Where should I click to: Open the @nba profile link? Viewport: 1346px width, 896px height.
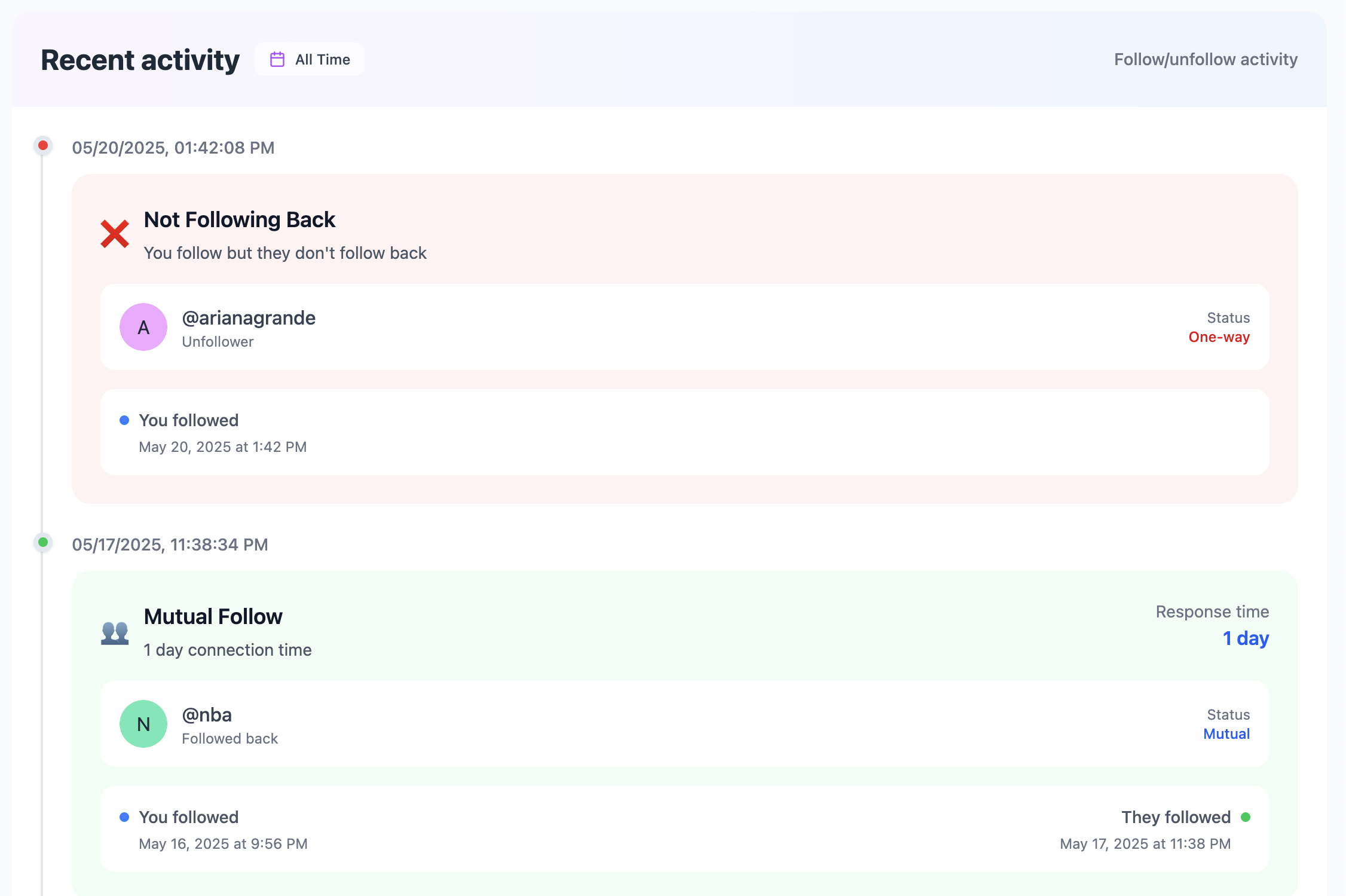pos(207,715)
